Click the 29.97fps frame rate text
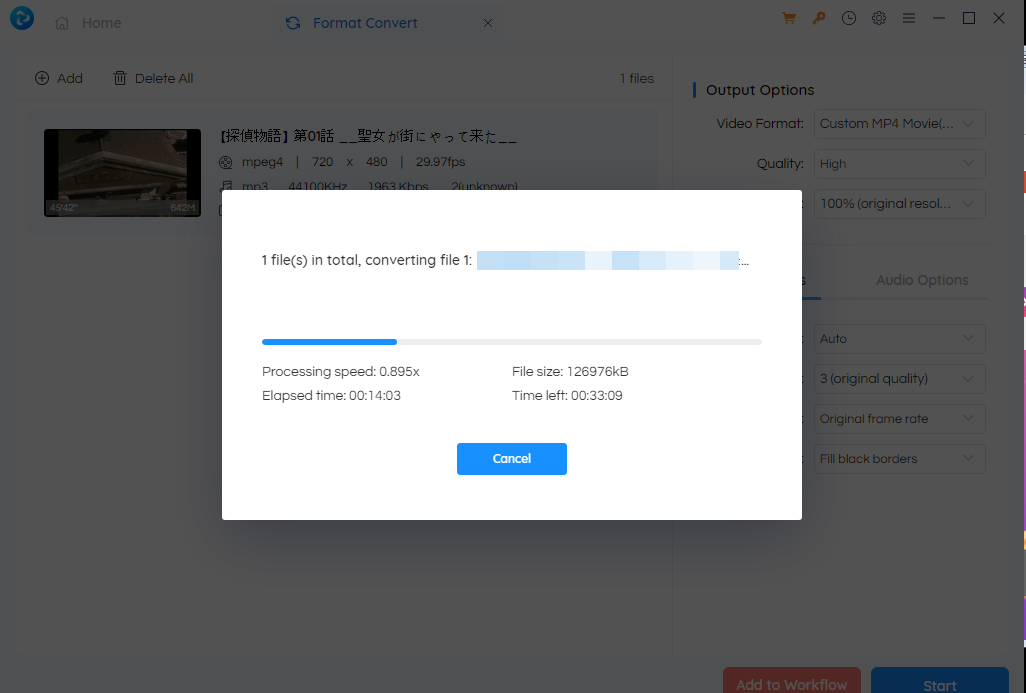 coord(440,162)
